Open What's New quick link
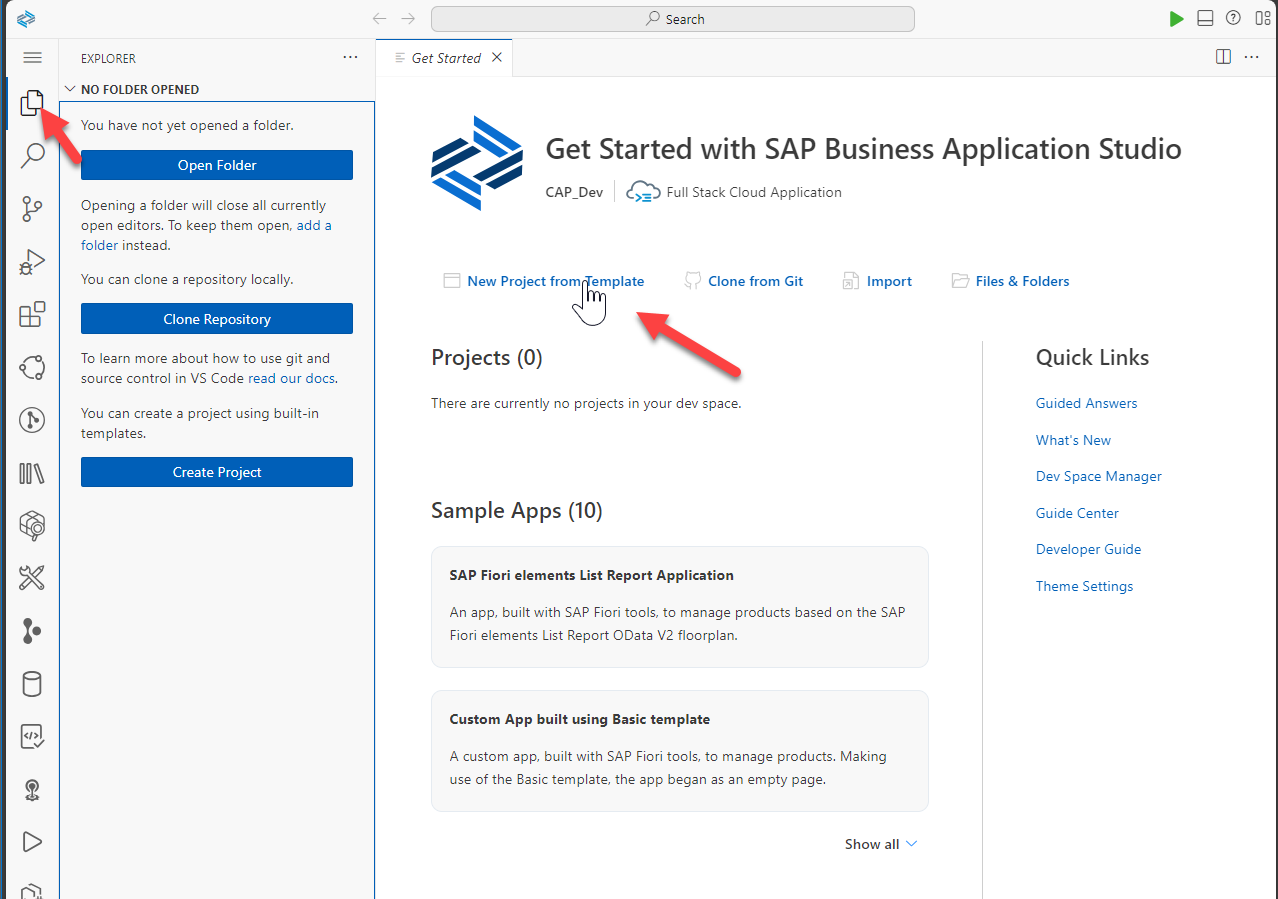 1073,440
